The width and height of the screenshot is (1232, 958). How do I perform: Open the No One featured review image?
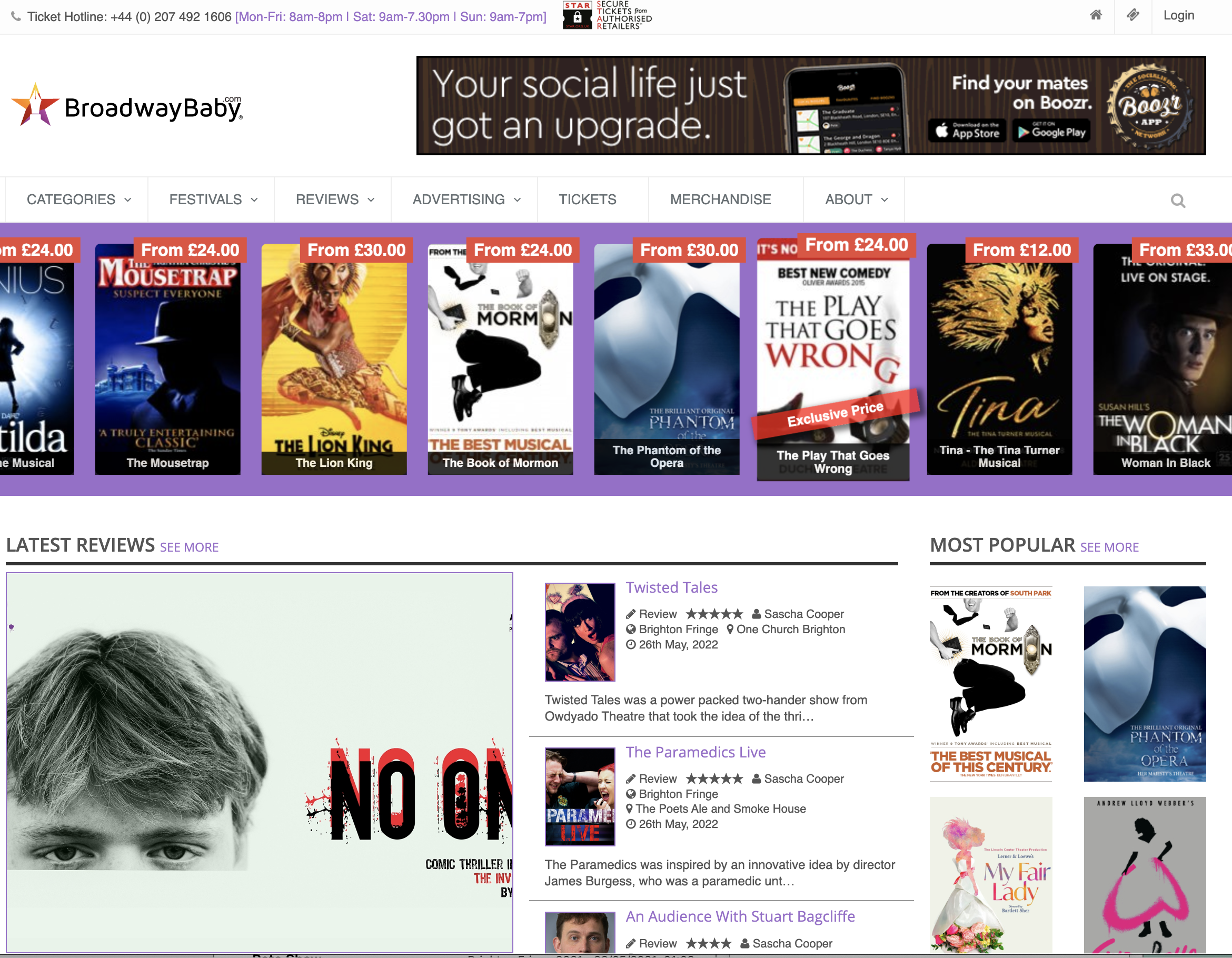[x=260, y=763]
